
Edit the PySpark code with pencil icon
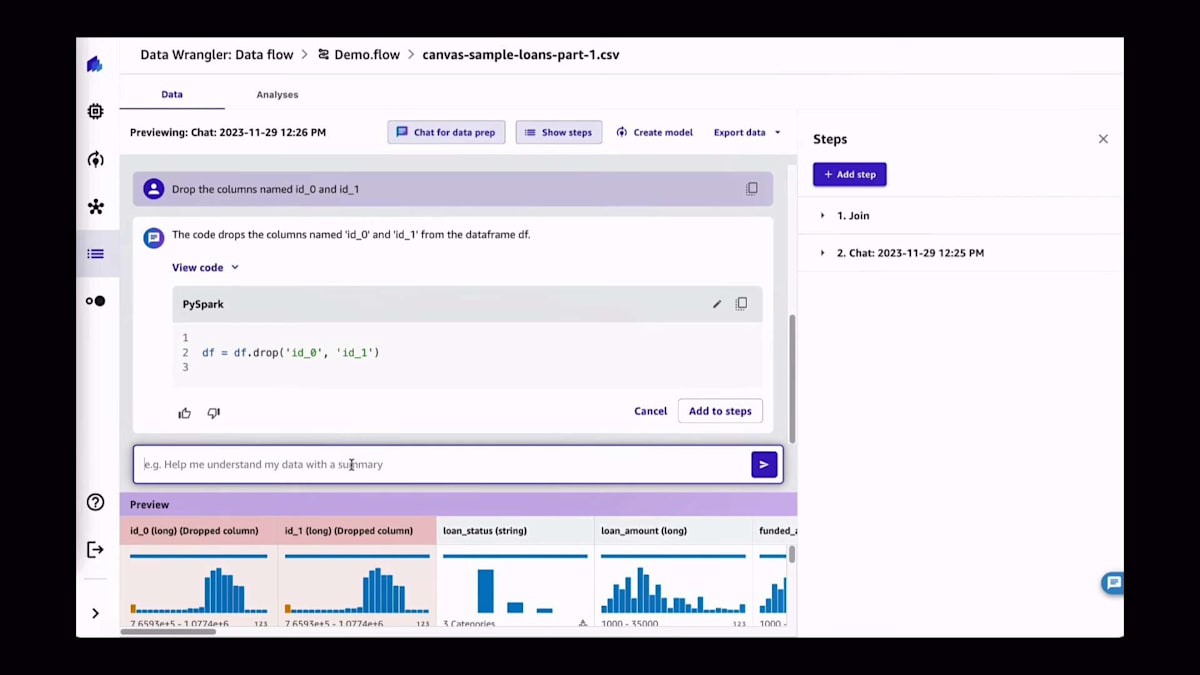pyautogui.click(x=717, y=304)
